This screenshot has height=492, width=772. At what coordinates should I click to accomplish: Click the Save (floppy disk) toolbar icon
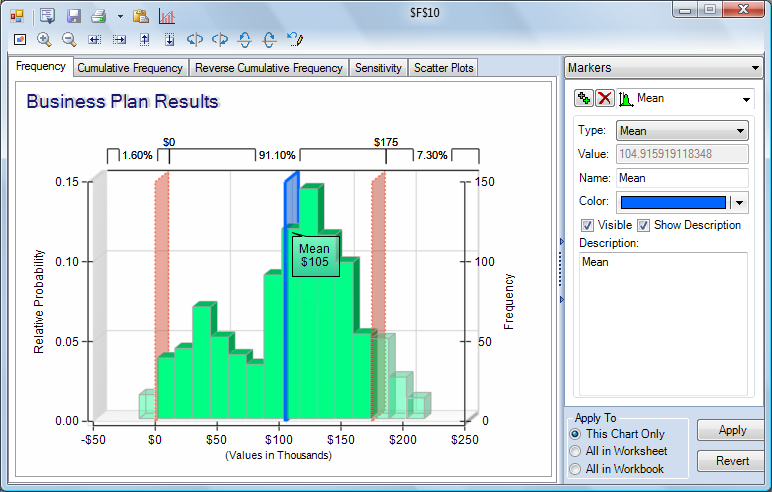coord(74,16)
